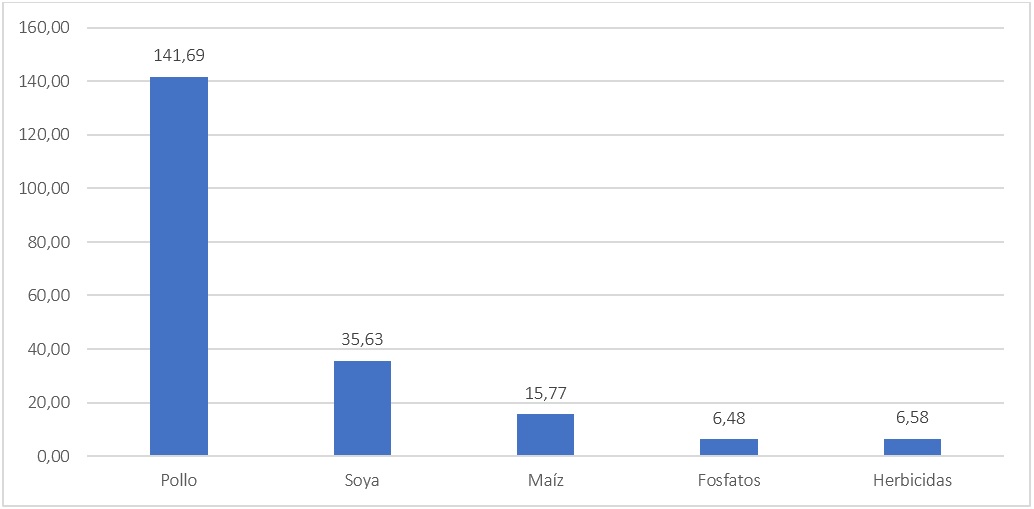Click the tall blue Pollo bar

[179, 266]
